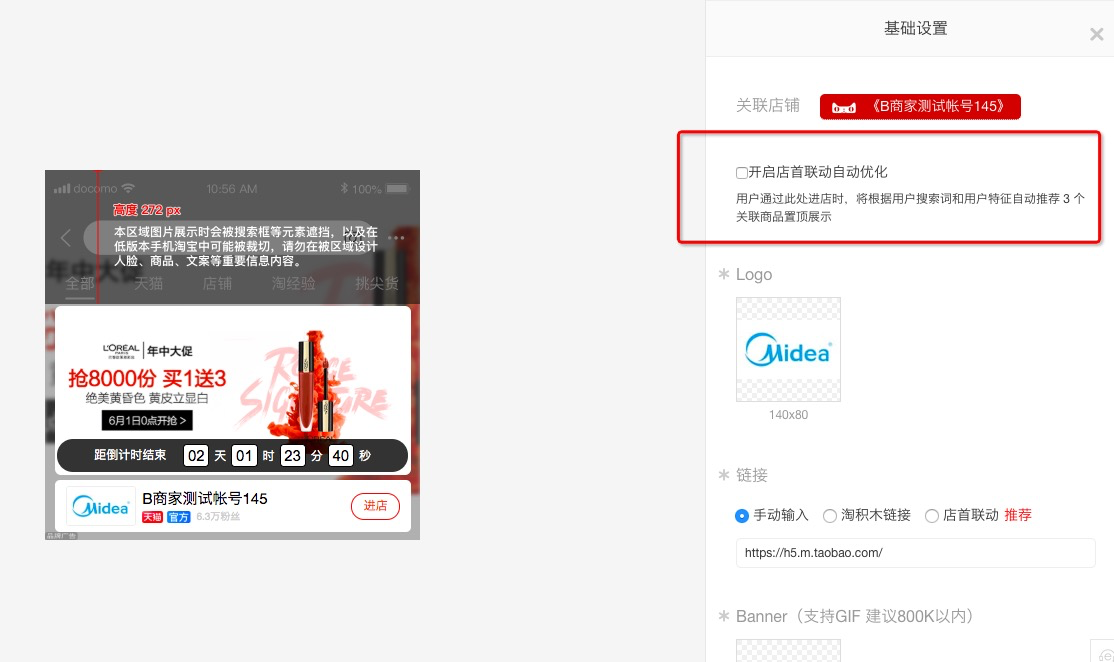Switch to the 天猫 tab in the preview

(x=148, y=283)
